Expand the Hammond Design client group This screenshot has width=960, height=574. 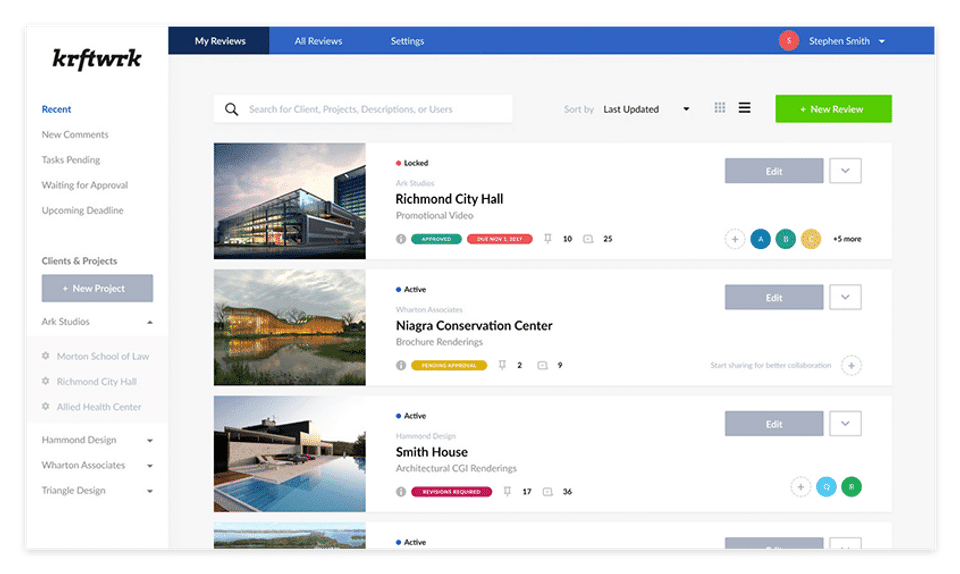click(150, 440)
